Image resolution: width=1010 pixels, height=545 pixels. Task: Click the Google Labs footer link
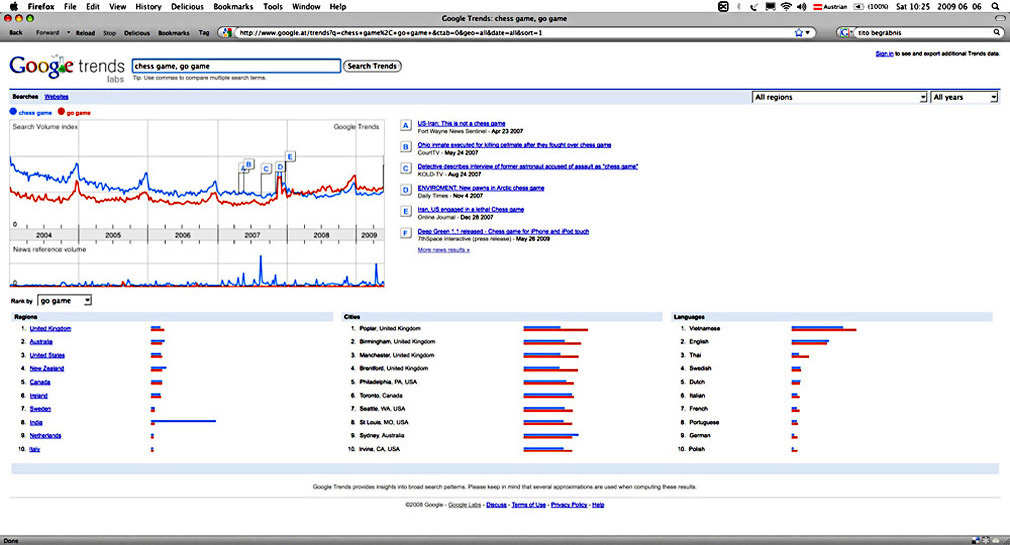465,505
